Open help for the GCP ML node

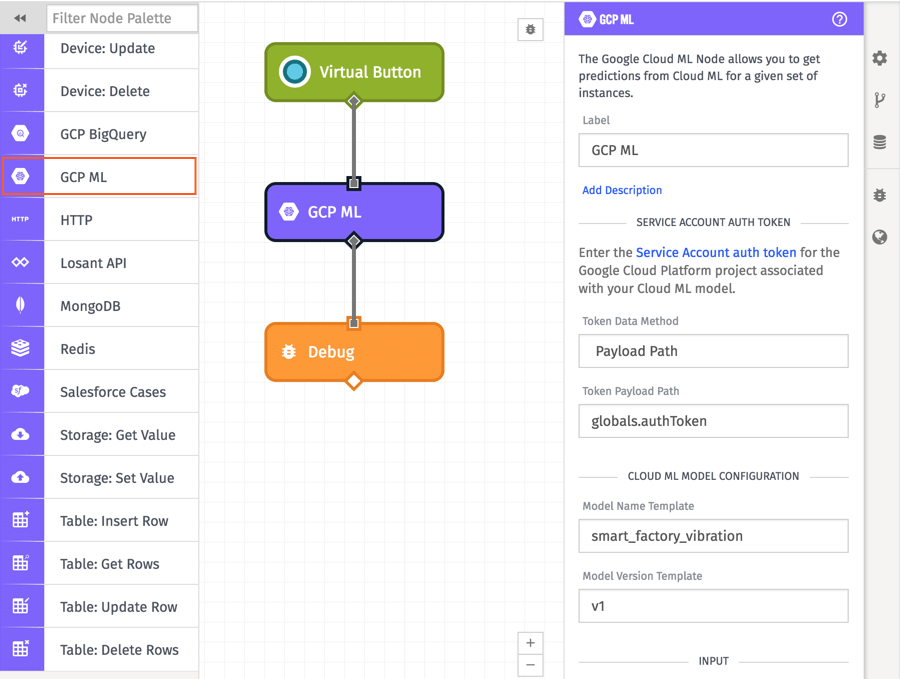tap(839, 20)
